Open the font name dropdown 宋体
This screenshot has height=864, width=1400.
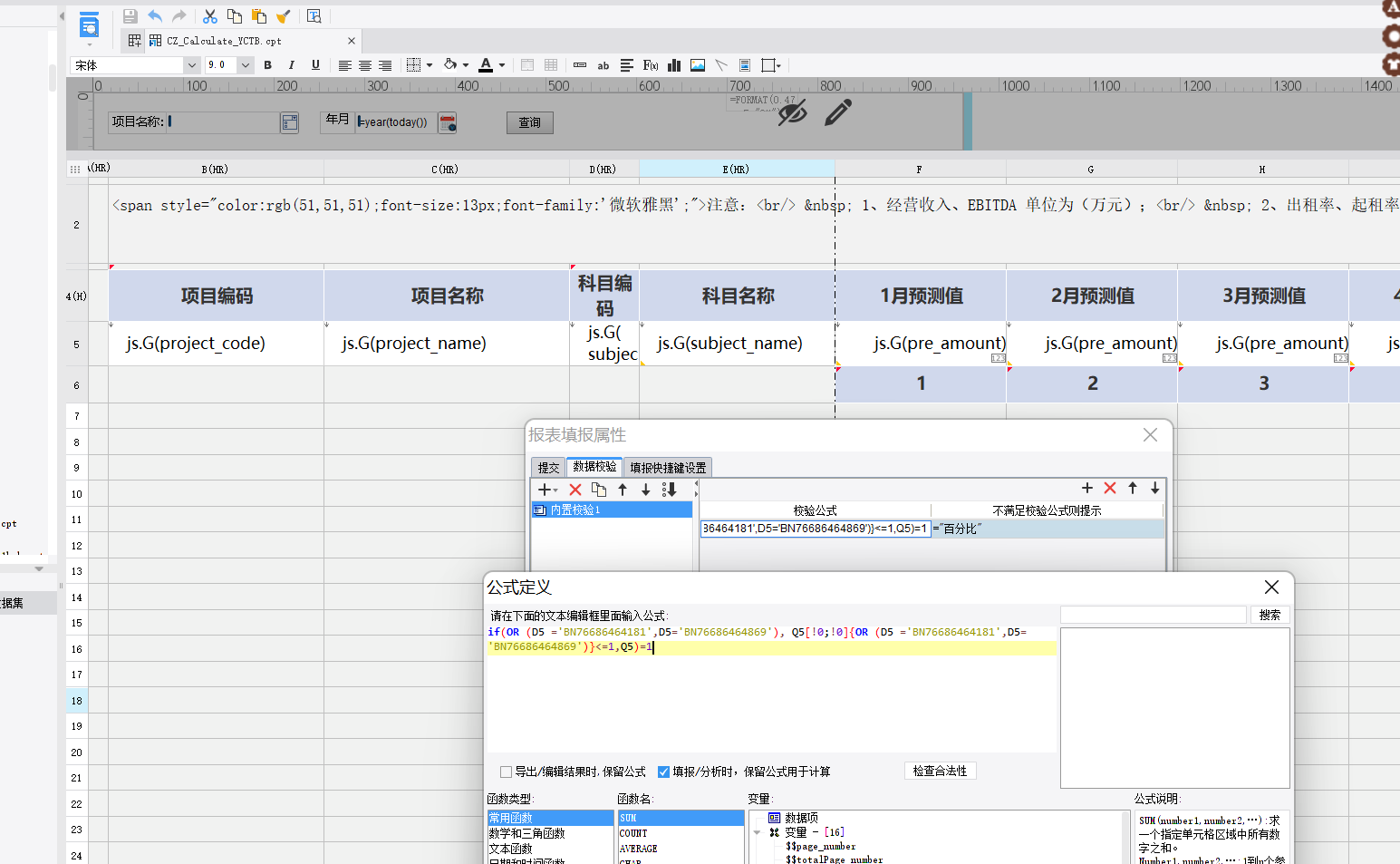[x=191, y=65]
